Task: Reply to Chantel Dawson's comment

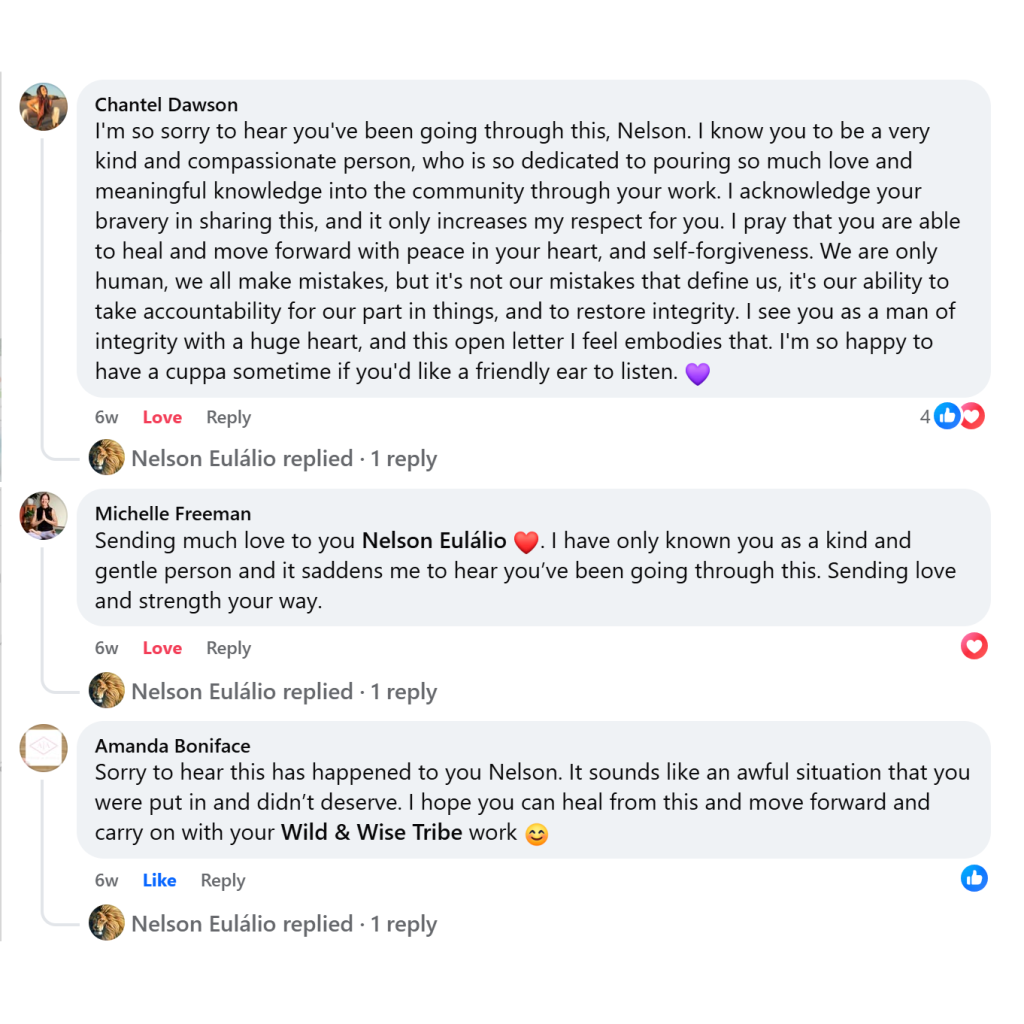Action: point(228,417)
